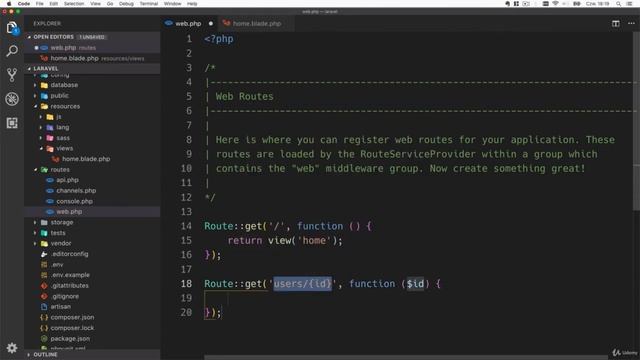Screen dimensions: 640x360
Task: Expand the database folder
Action: [x=64, y=85]
